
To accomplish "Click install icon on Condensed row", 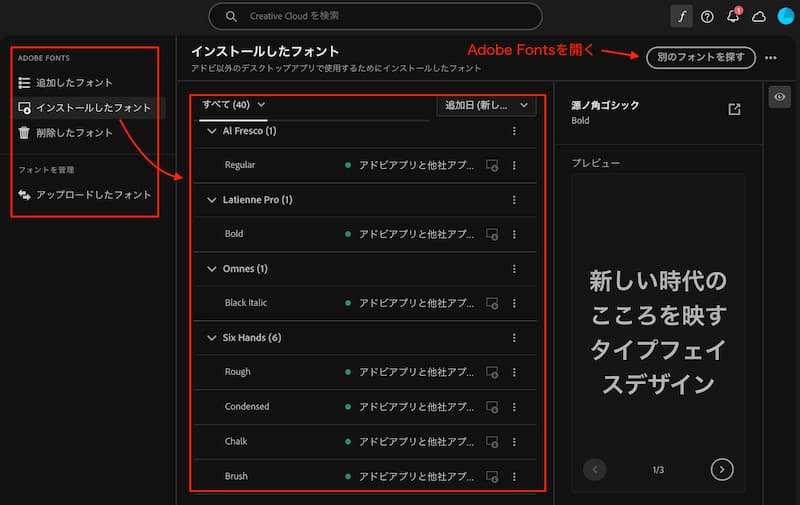I will [x=492, y=407].
